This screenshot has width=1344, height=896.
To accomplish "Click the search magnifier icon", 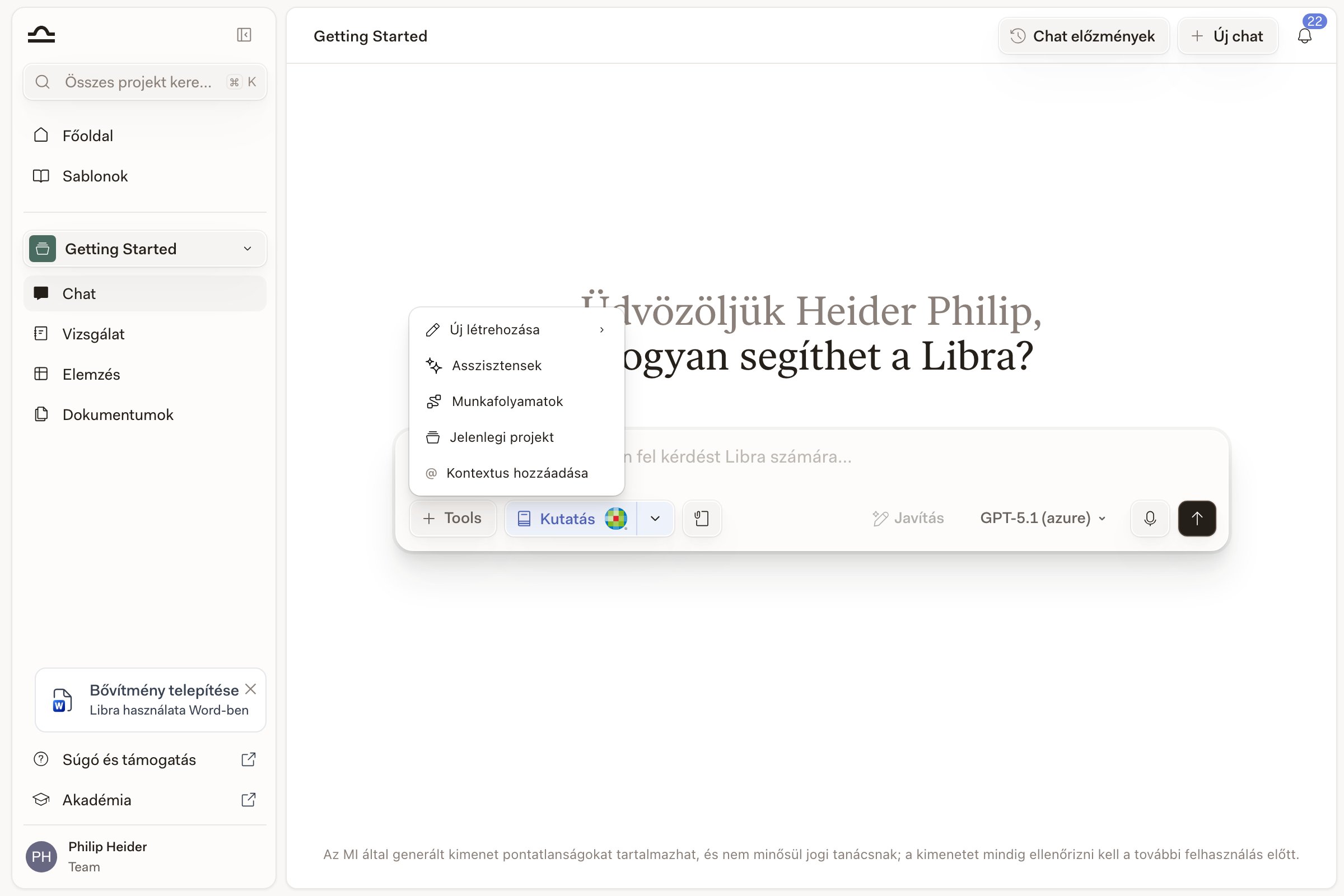I will [x=43, y=82].
